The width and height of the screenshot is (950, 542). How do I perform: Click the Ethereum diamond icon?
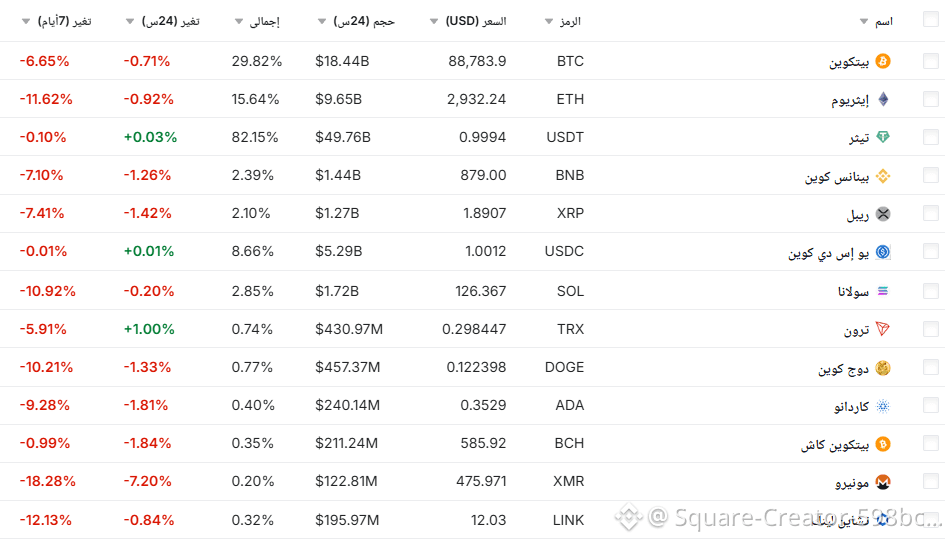coord(883,100)
